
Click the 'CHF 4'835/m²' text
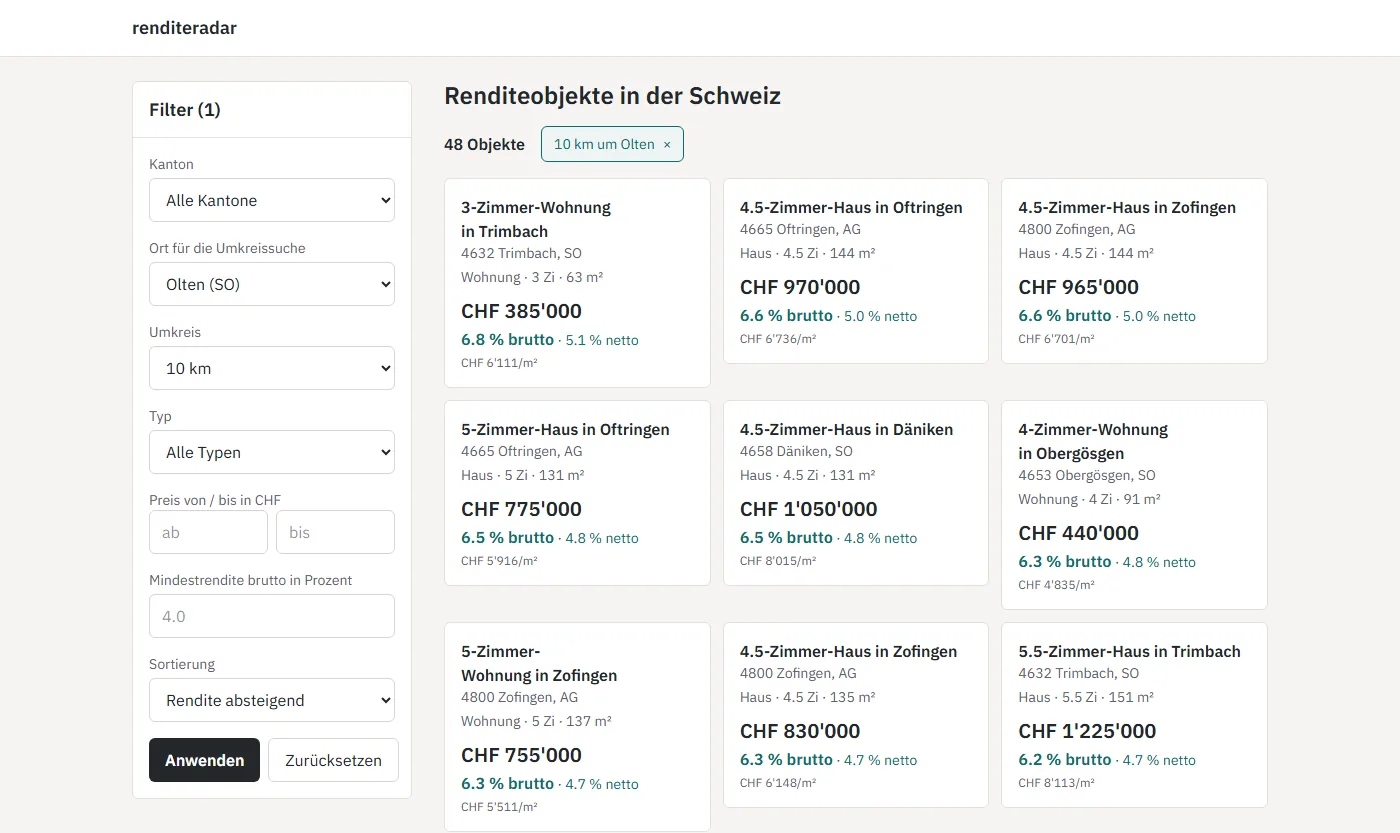click(1056, 585)
